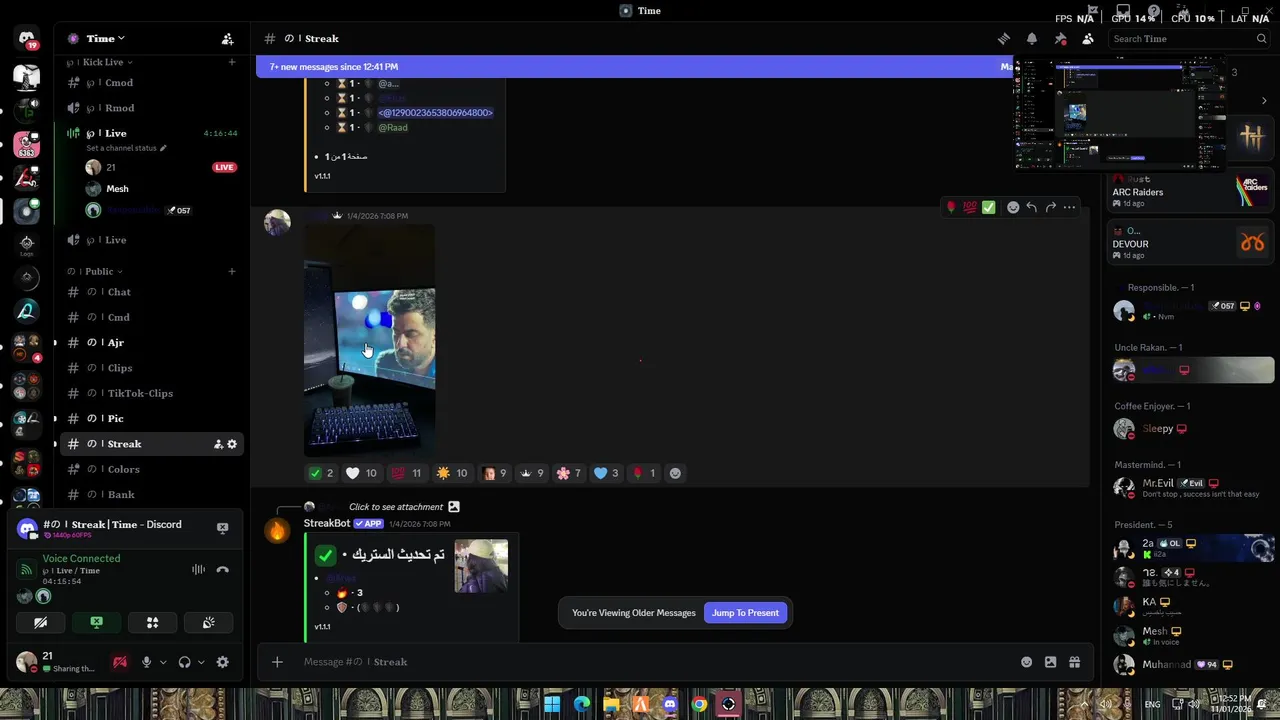The height and width of the screenshot is (720, 1280).
Task: Reply to message arrow icon
Action: 1031,207
